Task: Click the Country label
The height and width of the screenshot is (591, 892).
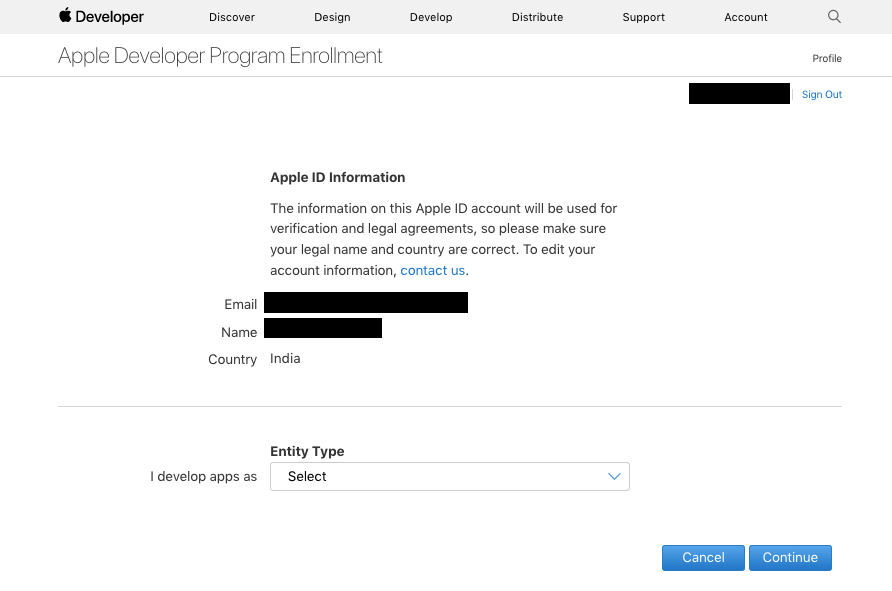Action: [x=233, y=359]
